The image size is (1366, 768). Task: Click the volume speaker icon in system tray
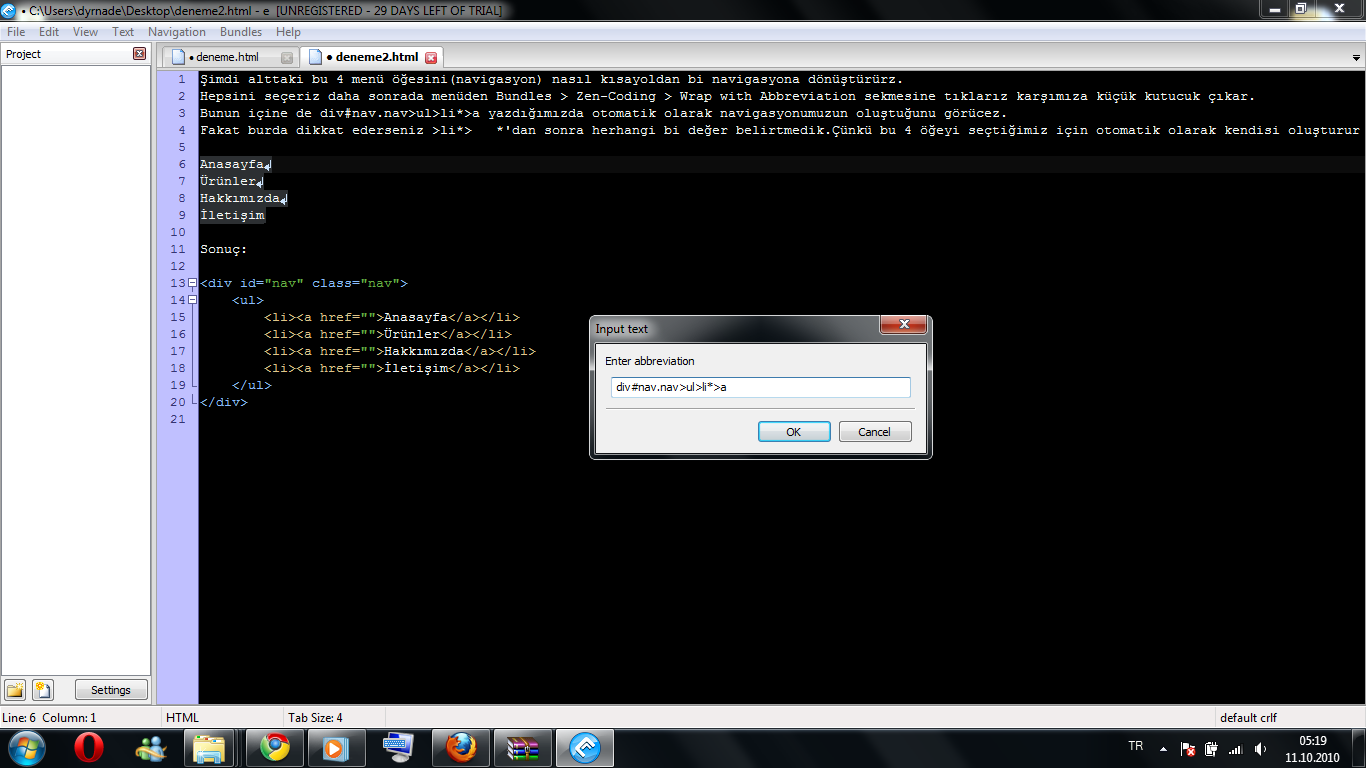point(1260,748)
